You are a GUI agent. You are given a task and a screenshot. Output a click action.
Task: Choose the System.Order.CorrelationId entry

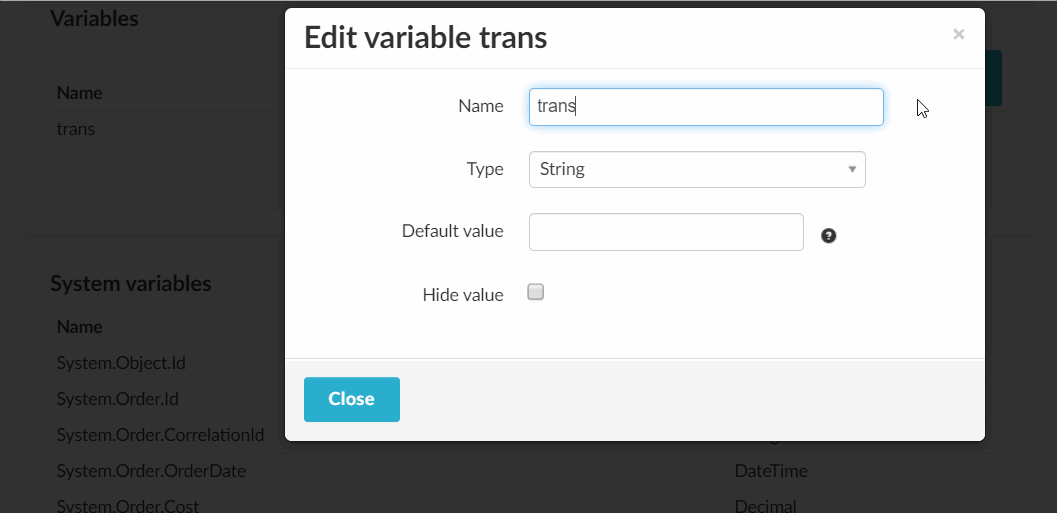(160, 435)
